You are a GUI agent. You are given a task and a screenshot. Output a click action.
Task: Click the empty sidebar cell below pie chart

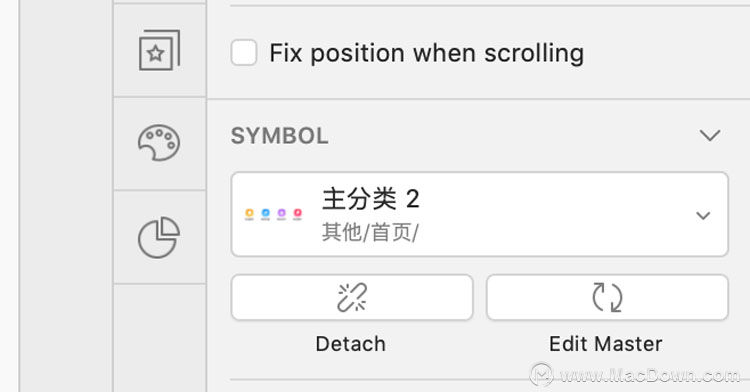[159, 338]
